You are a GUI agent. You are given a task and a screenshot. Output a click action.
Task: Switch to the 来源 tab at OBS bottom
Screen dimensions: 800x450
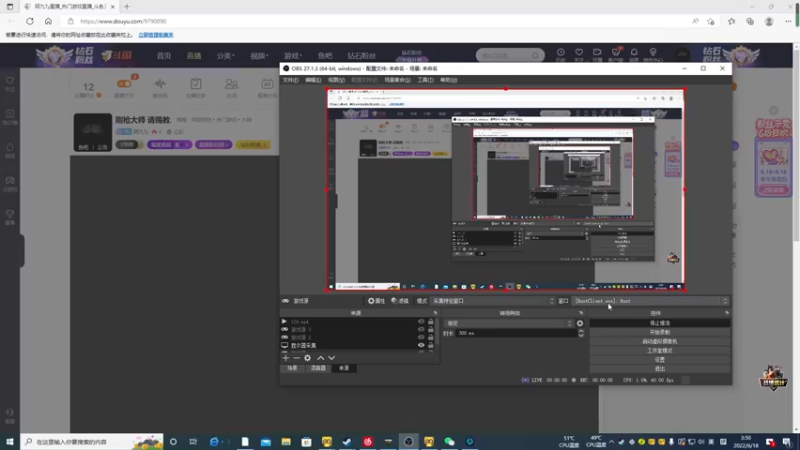tap(344, 368)
